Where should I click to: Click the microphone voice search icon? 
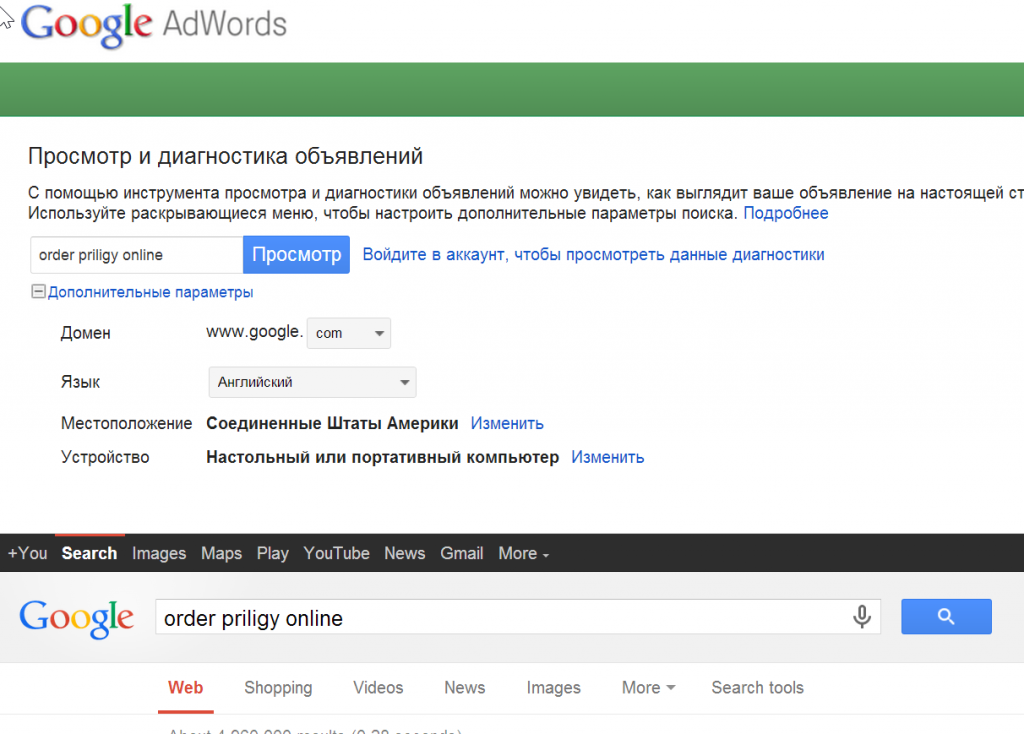pyautogui.click(x=862, y=616)
